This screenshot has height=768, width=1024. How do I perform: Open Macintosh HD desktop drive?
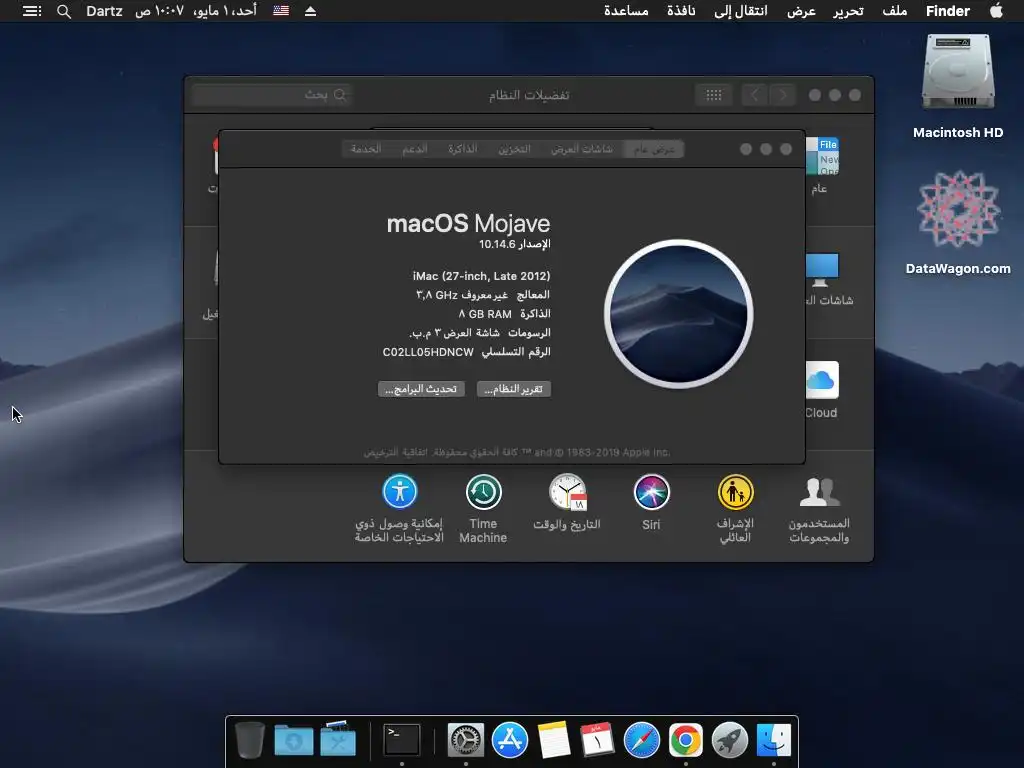pos(957,72)
